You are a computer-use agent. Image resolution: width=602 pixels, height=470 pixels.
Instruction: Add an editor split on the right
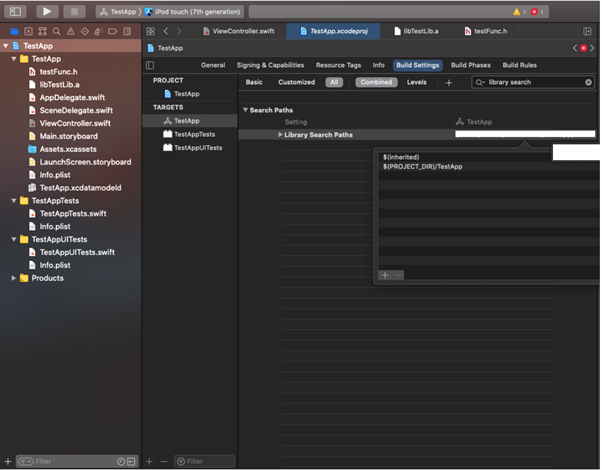click(587, 31)
